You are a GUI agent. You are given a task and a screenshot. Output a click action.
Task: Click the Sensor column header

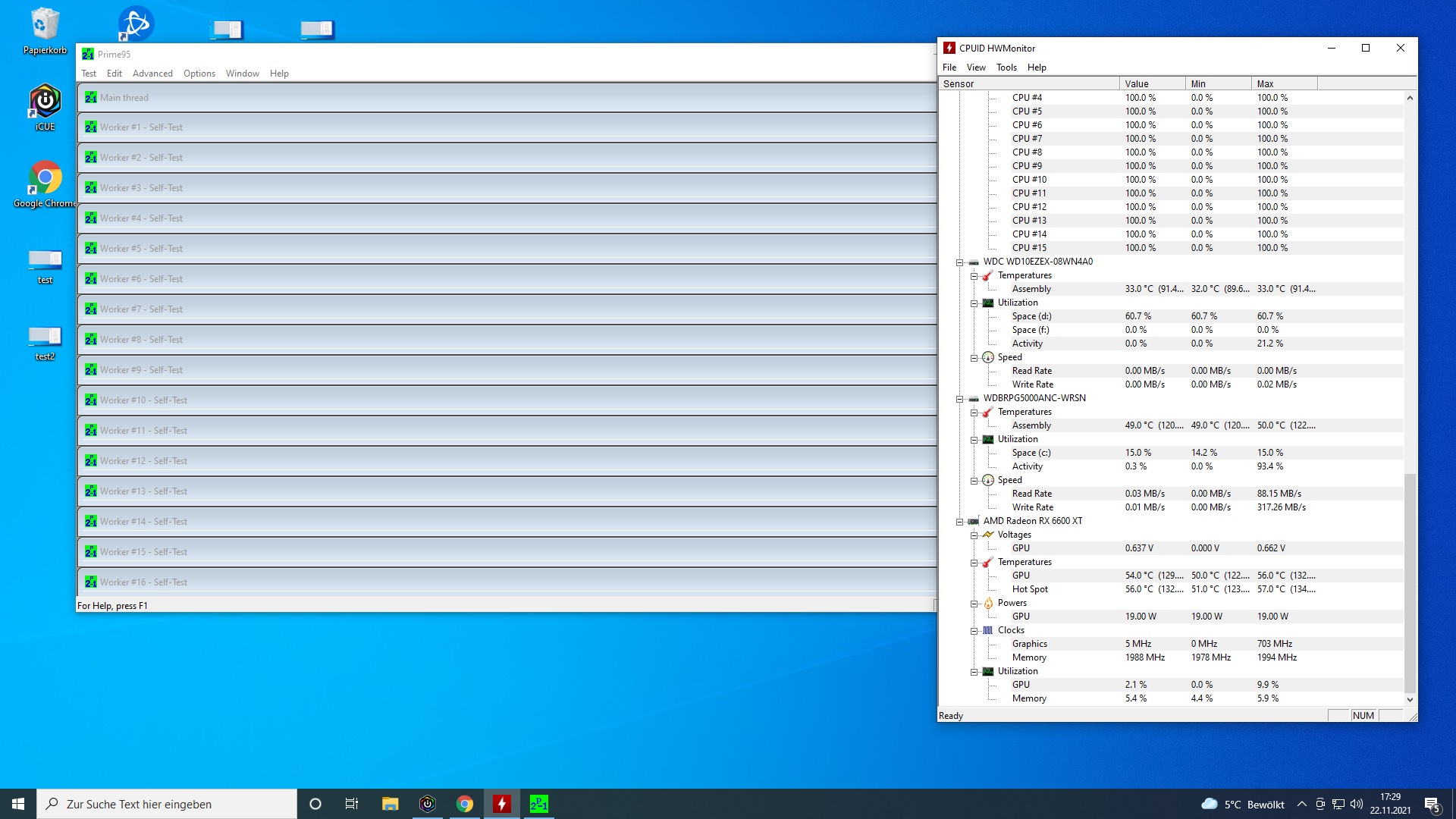click(1028, 84)
